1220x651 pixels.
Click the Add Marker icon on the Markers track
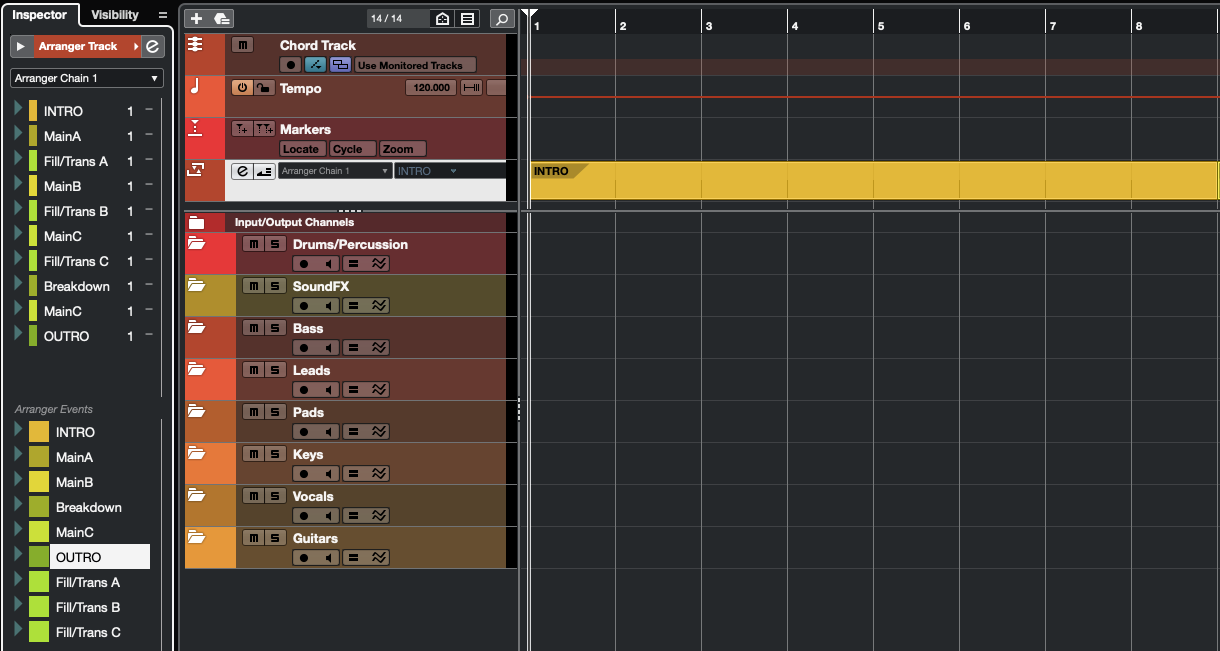point(242,129)
